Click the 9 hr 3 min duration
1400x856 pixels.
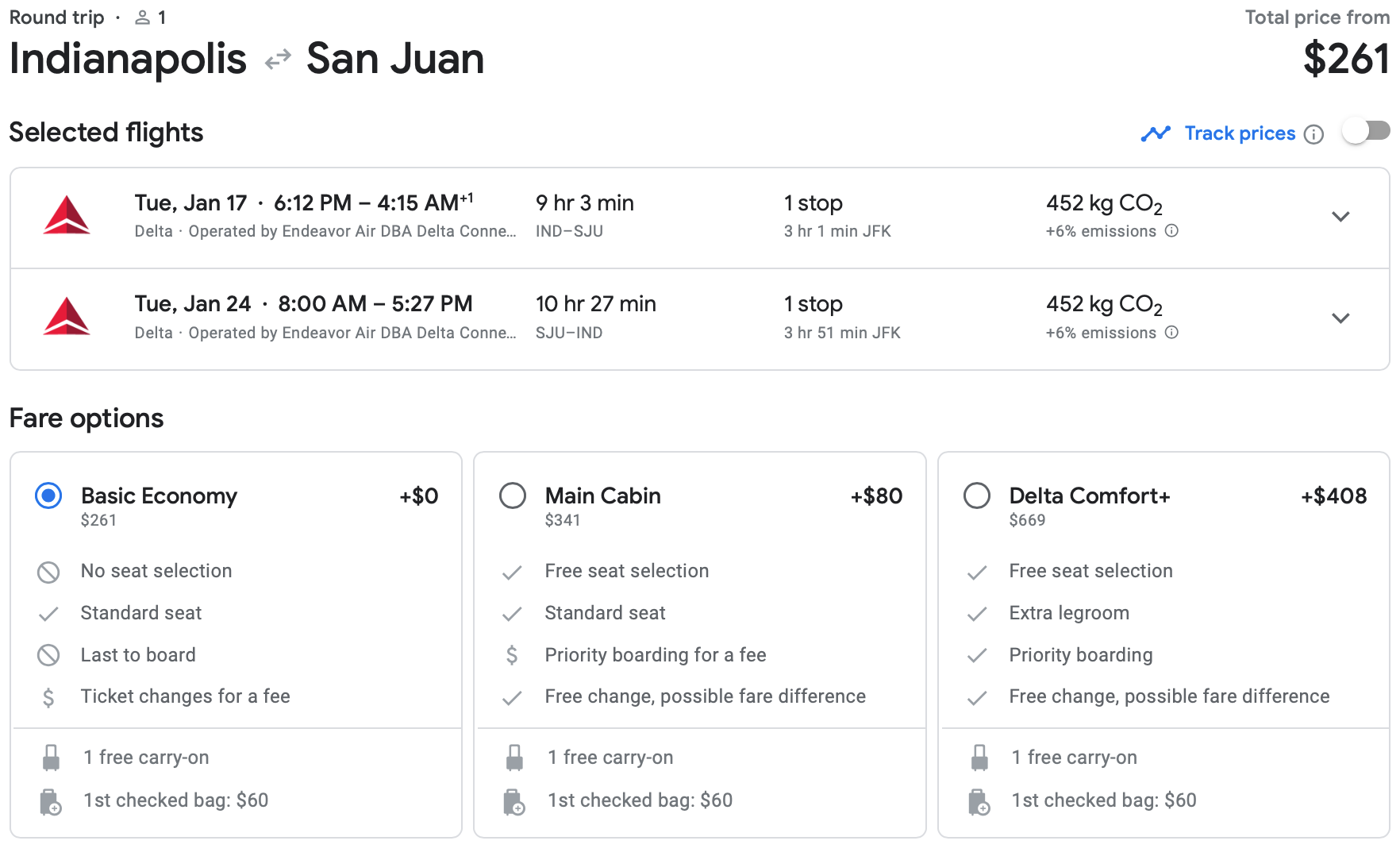585,203
